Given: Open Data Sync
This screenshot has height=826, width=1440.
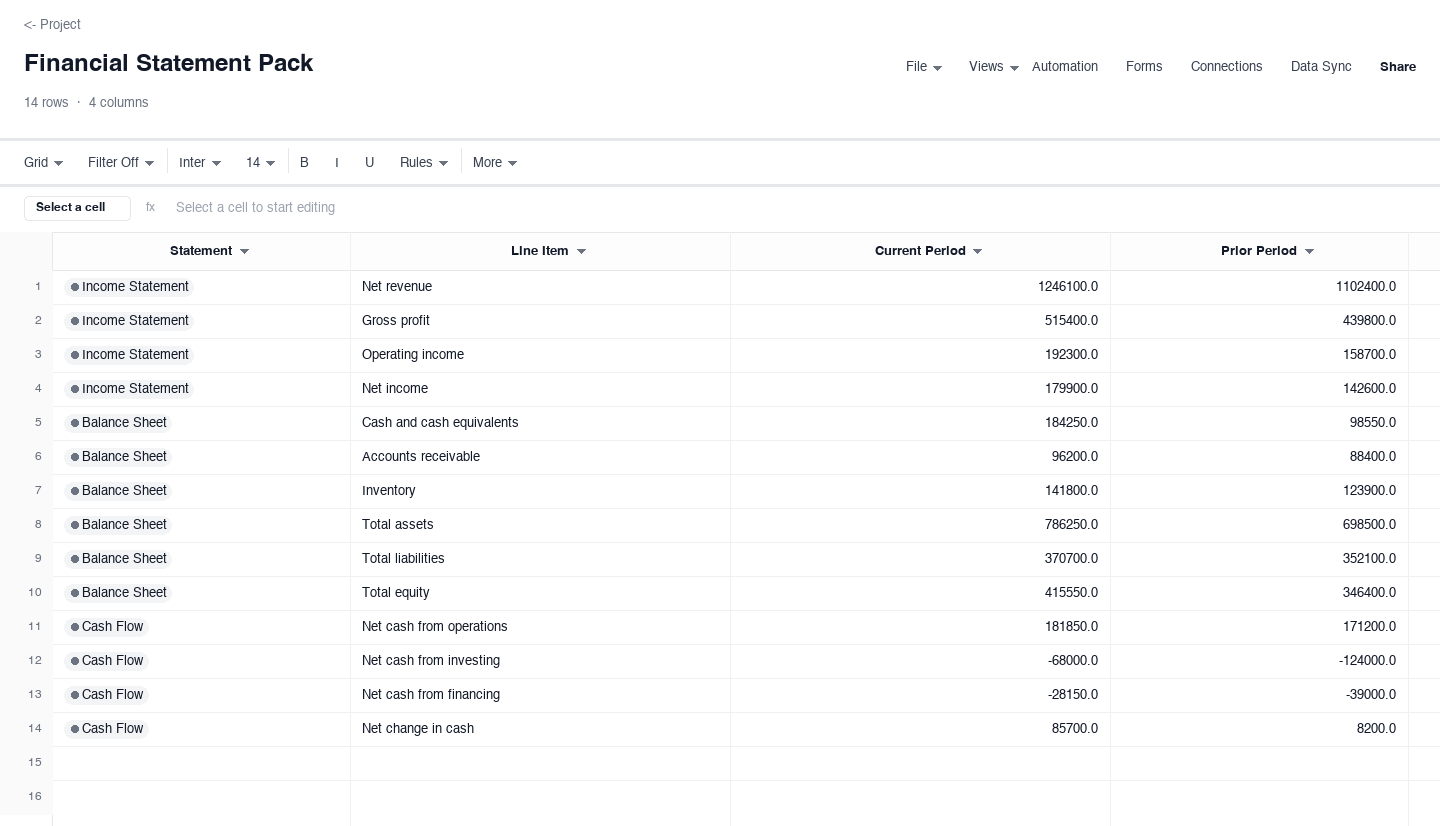Looking at the screenshot, I should [1321, 67].
